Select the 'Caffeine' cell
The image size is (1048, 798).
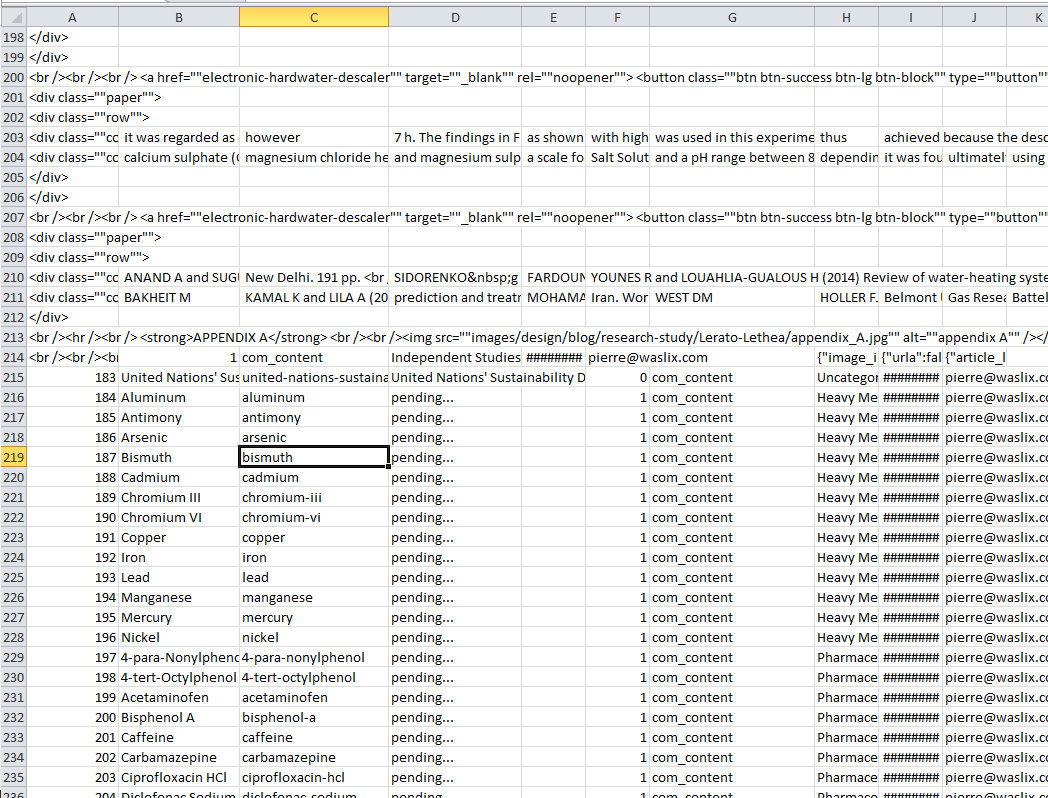[179, 738]
